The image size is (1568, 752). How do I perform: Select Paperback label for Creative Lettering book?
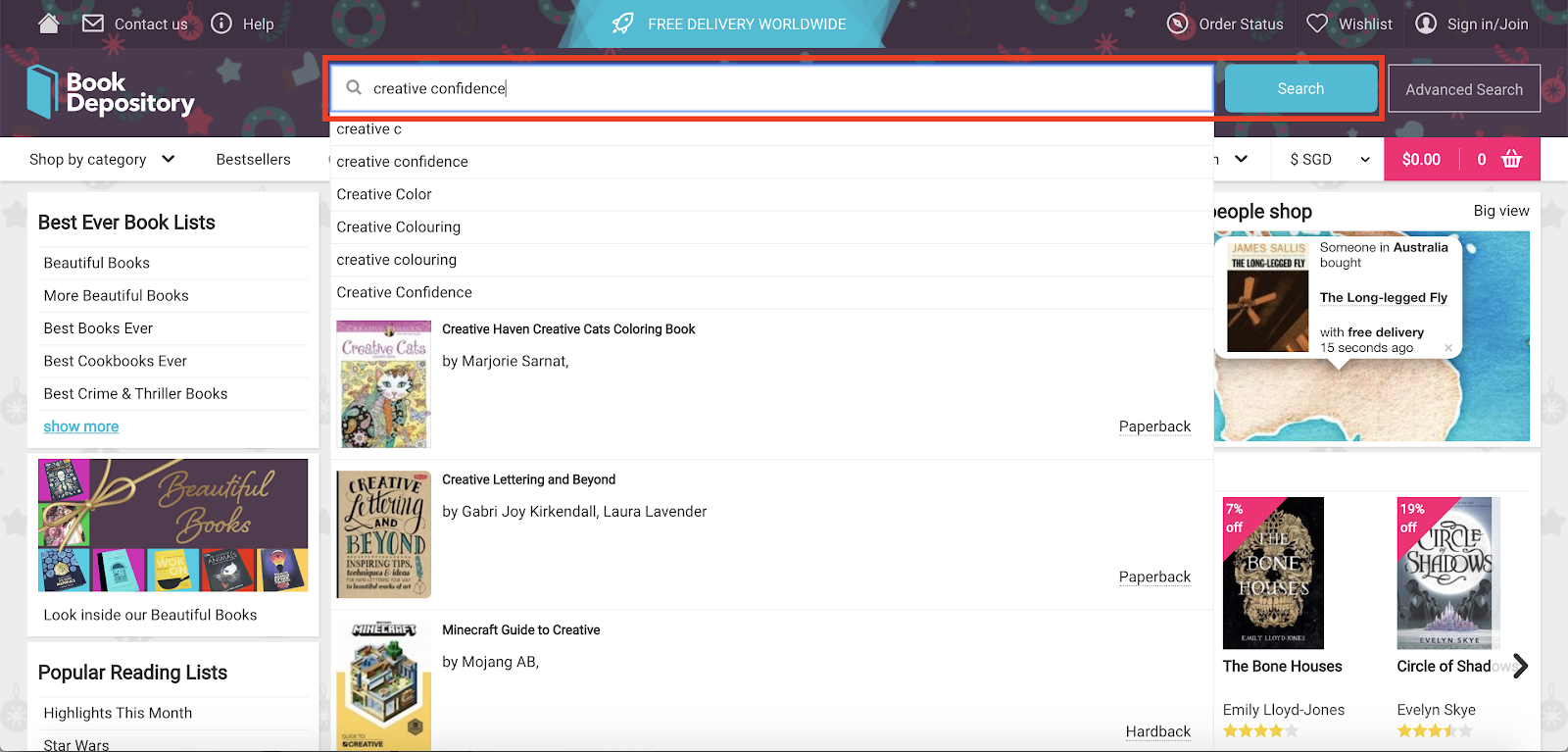[1154, 577]
